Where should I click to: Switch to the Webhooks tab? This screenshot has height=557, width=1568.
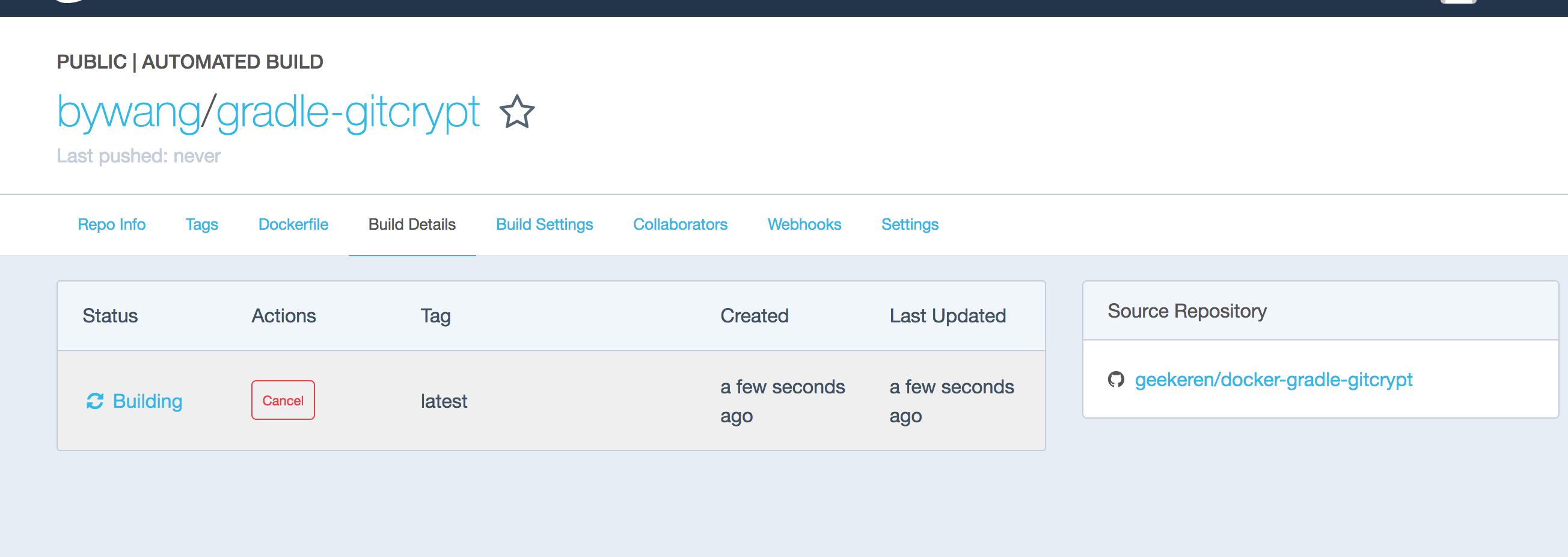[x=804, y=224]
